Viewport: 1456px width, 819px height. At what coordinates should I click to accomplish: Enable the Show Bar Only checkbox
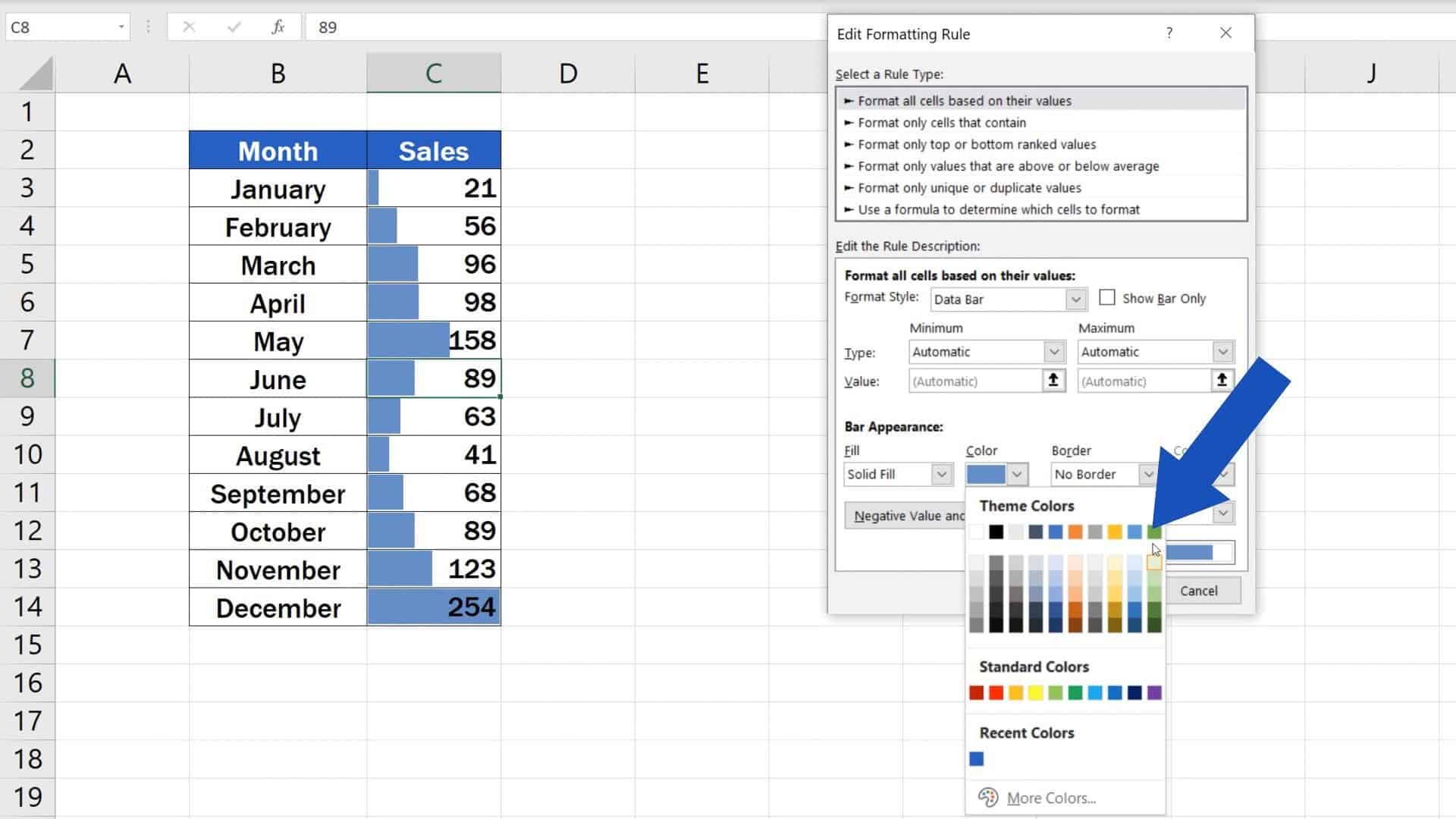tap(1108, 298)
